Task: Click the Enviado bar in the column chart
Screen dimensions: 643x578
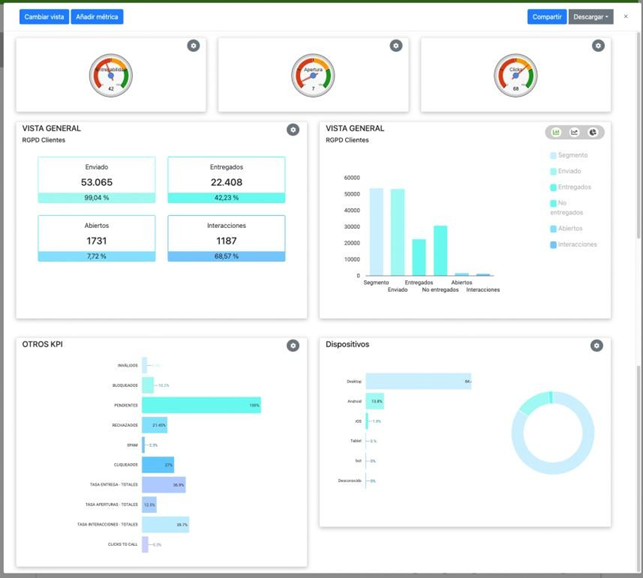Action: pos(398,233)
